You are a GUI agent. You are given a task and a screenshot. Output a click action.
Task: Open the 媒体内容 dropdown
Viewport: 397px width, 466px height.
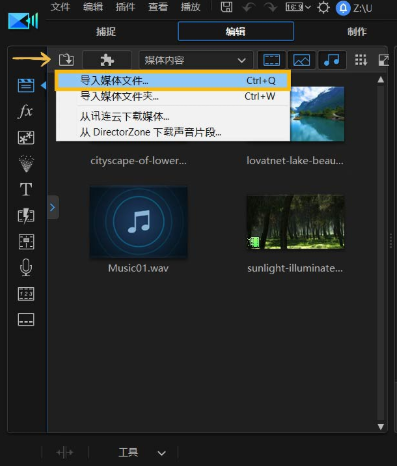[x=195, y=60]
